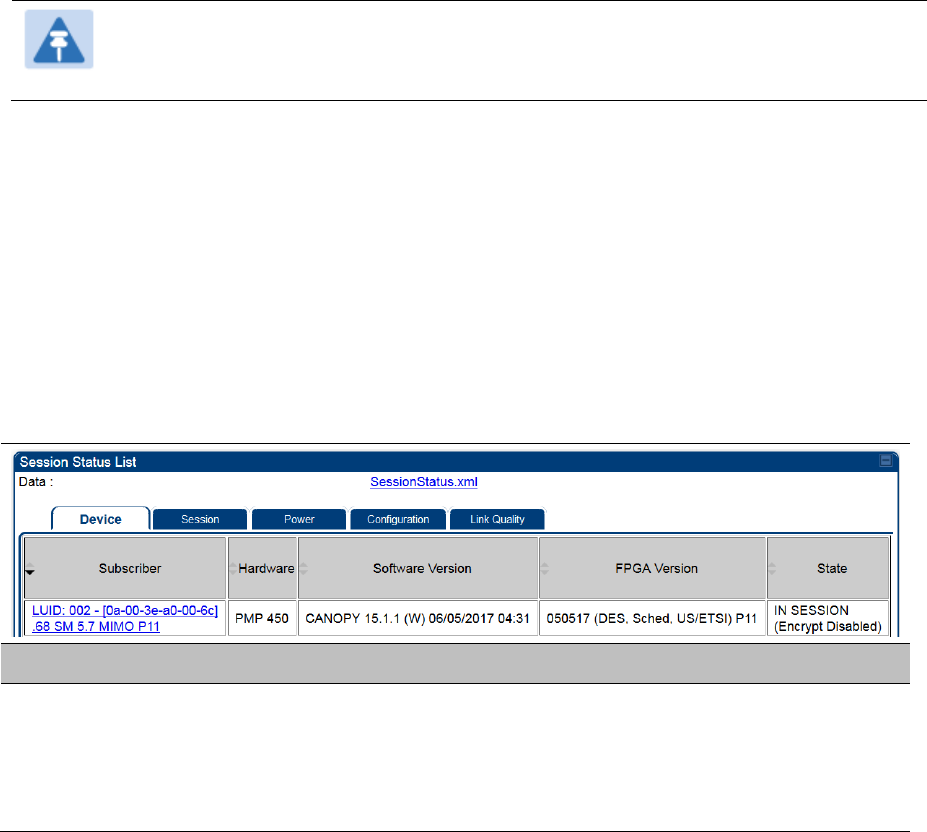Click the blue pushpin note icon

(x=59, y=39)
